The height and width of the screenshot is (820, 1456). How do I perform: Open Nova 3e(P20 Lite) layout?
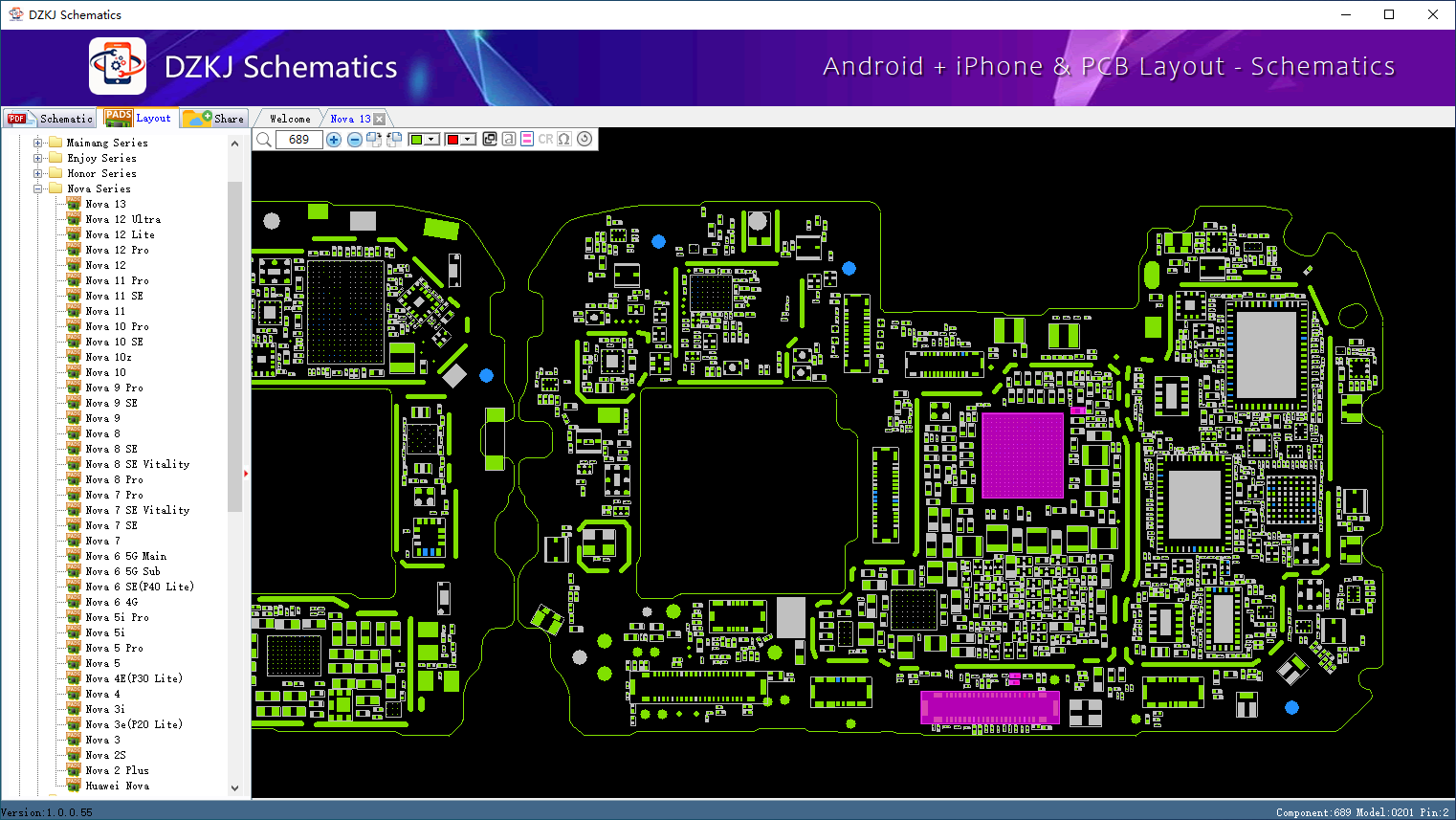tap(134, 724)
